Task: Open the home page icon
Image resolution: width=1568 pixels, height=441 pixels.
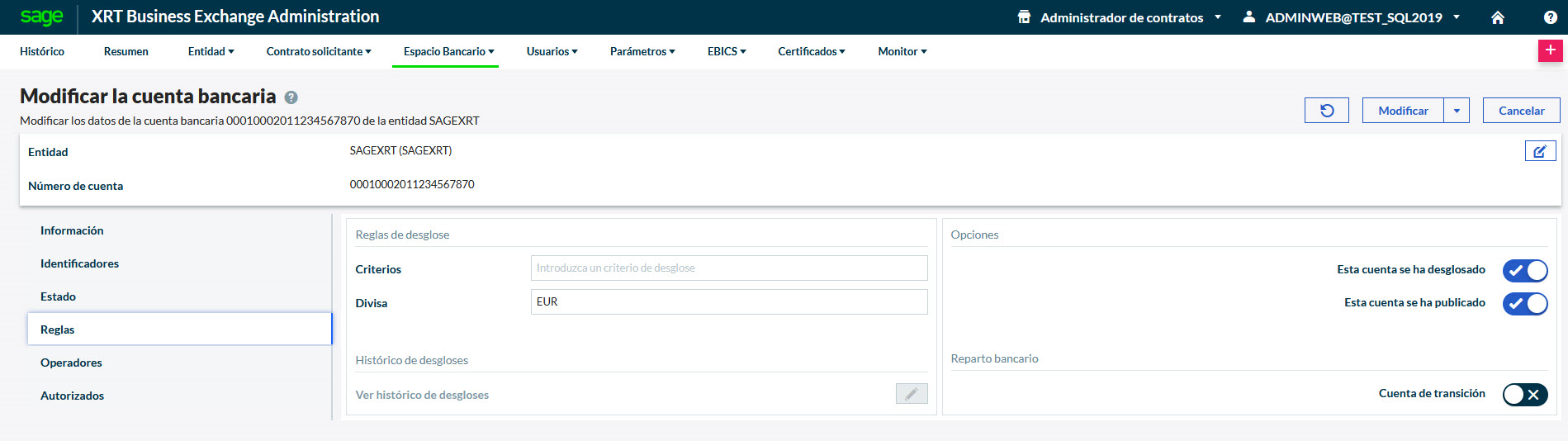Action: point(1498,17)
